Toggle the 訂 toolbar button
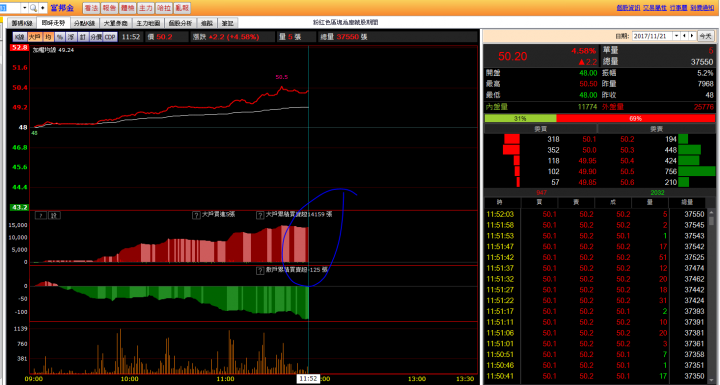Screen dimensions: 720x385 (x=83, y=37)
